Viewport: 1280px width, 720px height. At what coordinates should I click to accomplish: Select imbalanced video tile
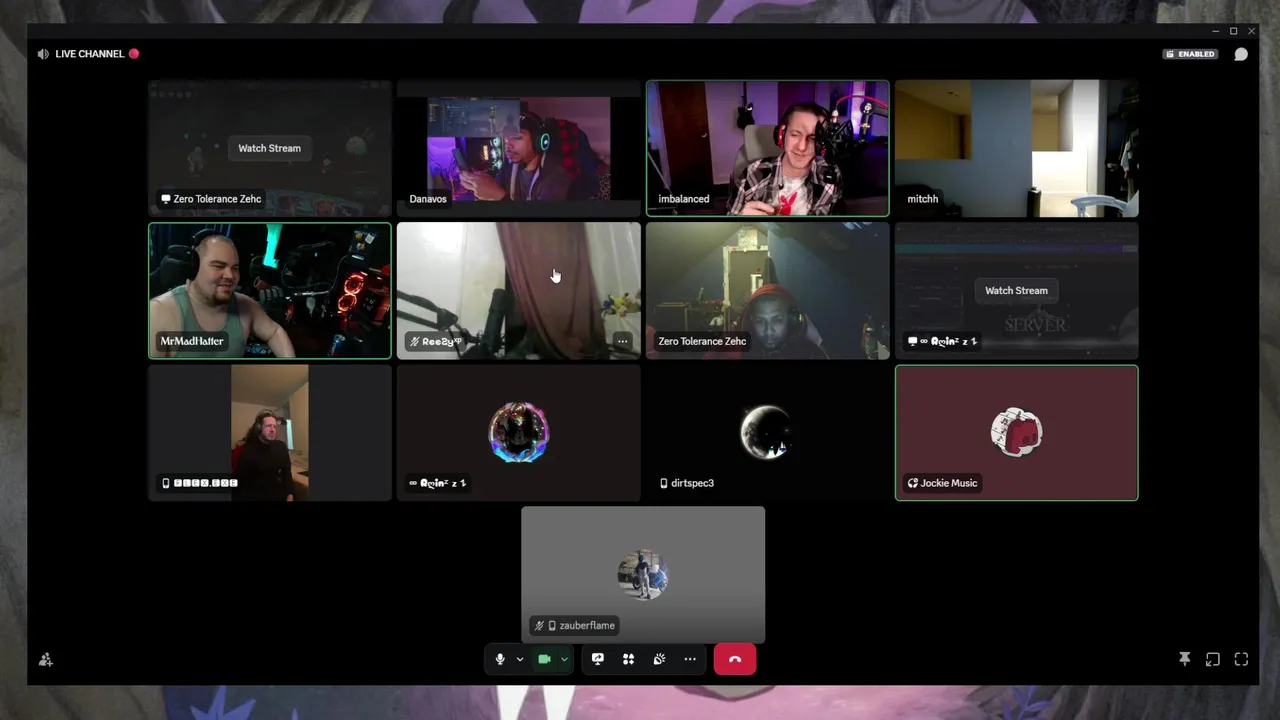point(767,148)
